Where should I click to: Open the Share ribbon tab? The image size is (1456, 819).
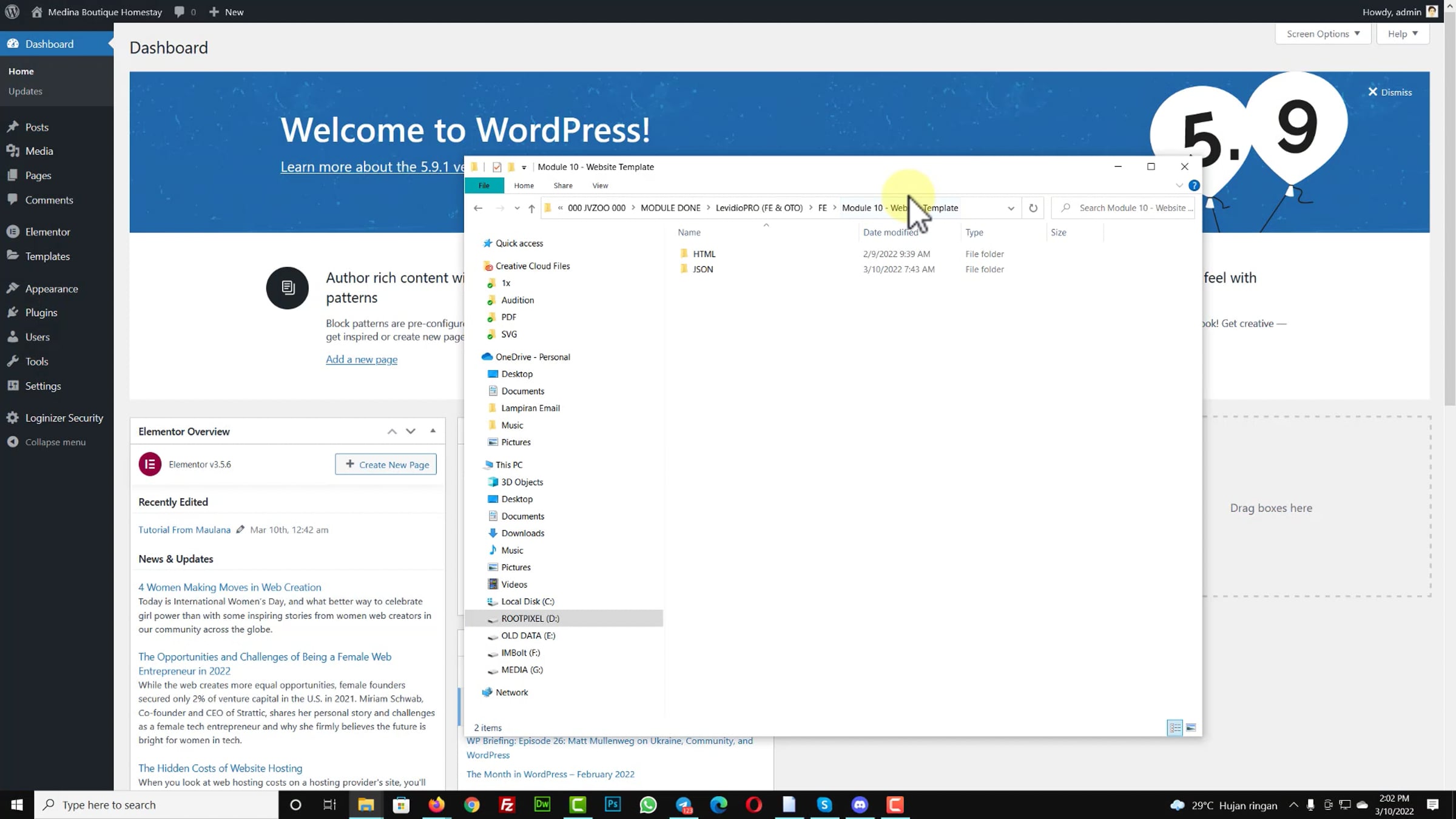pos(562,186)
